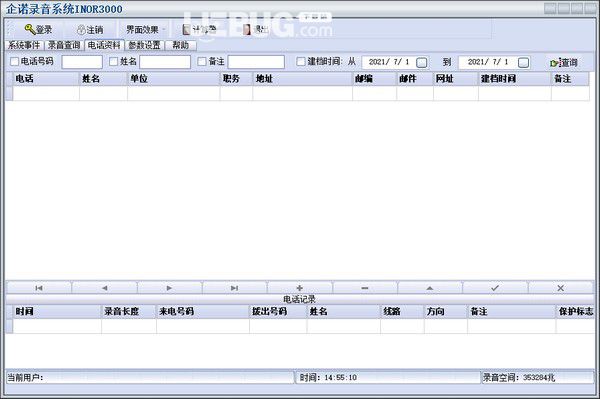Screen dimensions: 600x399
Task: Click the 时间 column header in 电话记录
Action: pos(57,312)
